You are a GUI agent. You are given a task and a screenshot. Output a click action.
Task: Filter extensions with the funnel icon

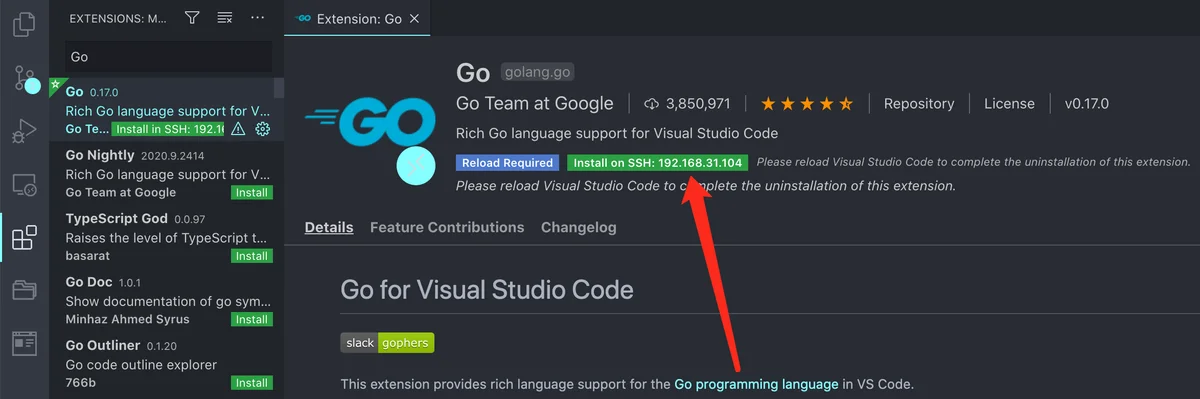[192, 17]
